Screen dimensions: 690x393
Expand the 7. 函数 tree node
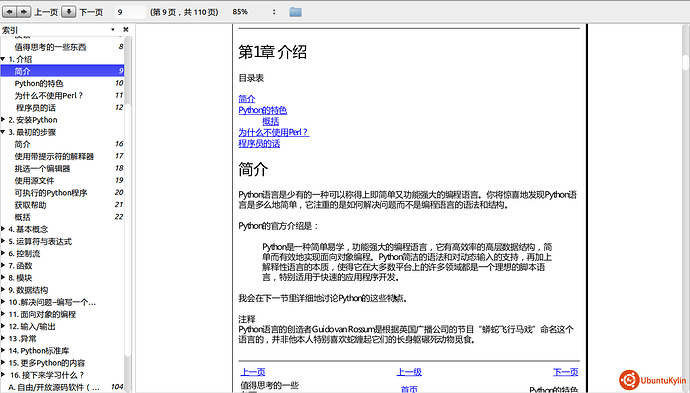3,265
